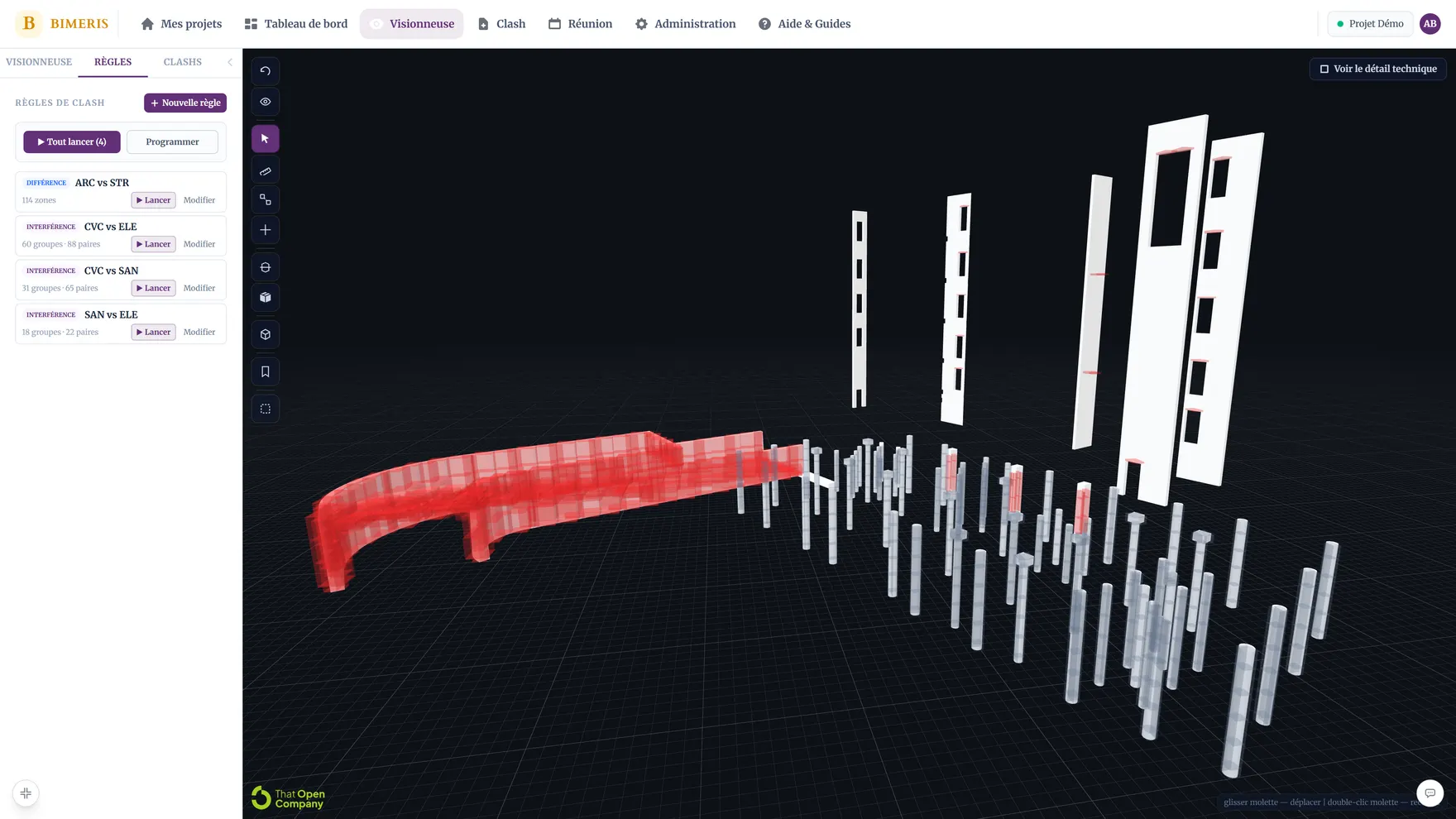Modify the CVC vs ELE rule

(x=199, y=244)
